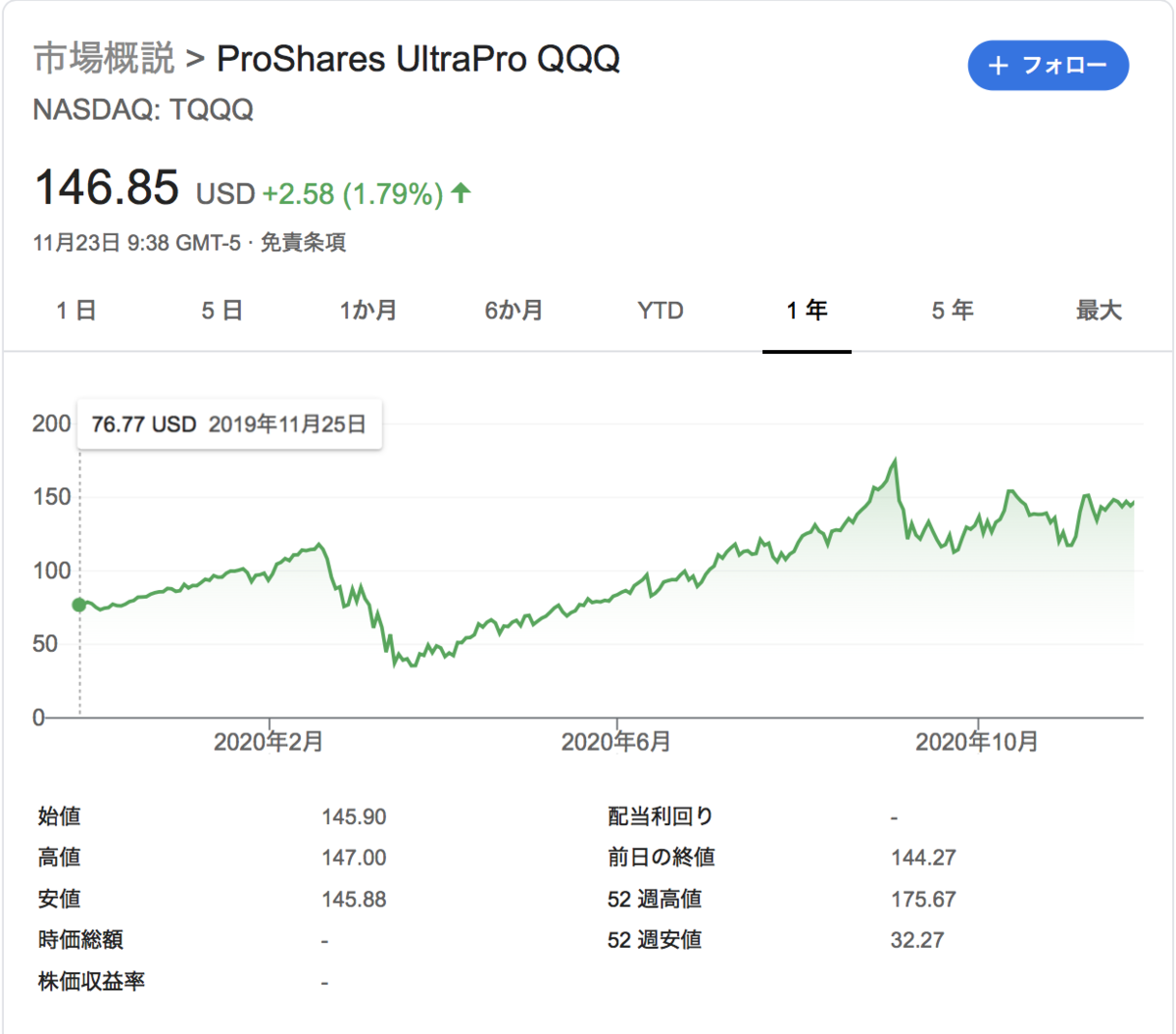Click the NASDAQ: TQQQ ticker text

pos(143,110)
